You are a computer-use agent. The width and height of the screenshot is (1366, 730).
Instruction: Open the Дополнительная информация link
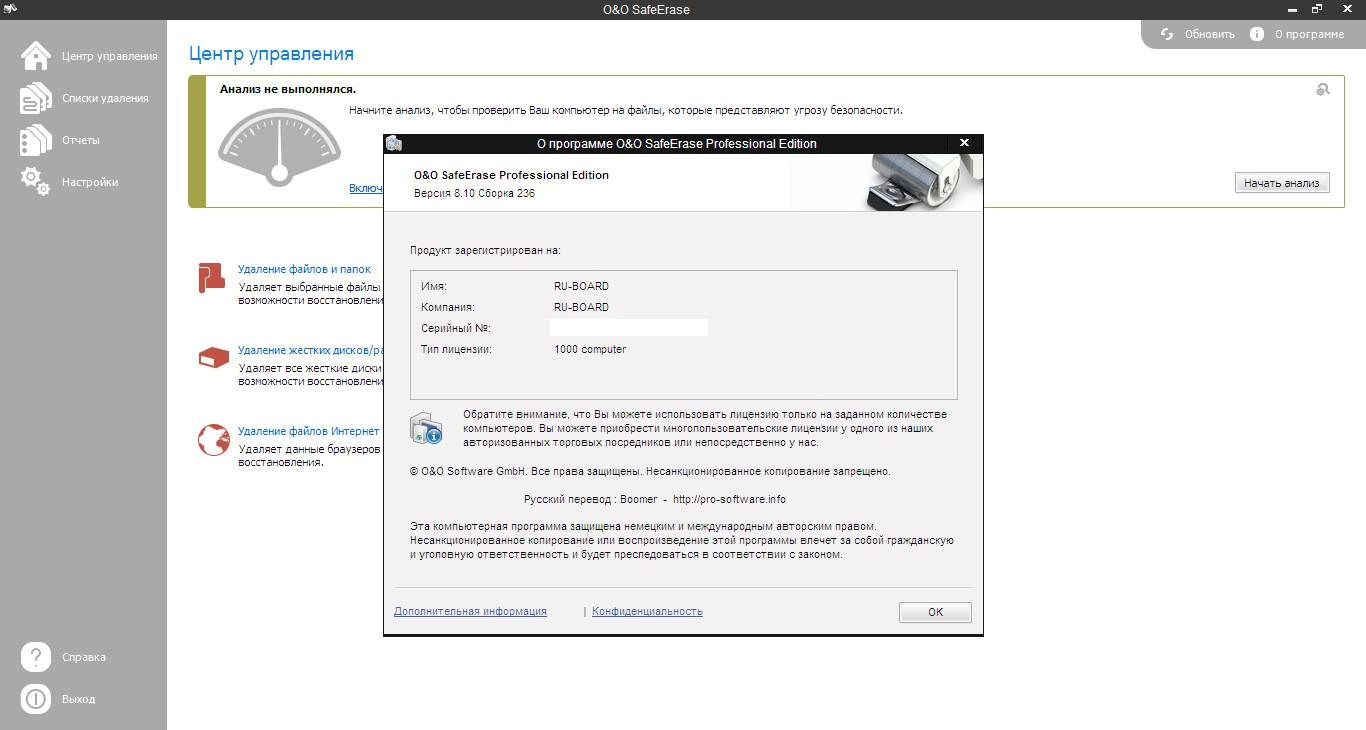pos(470,611)
